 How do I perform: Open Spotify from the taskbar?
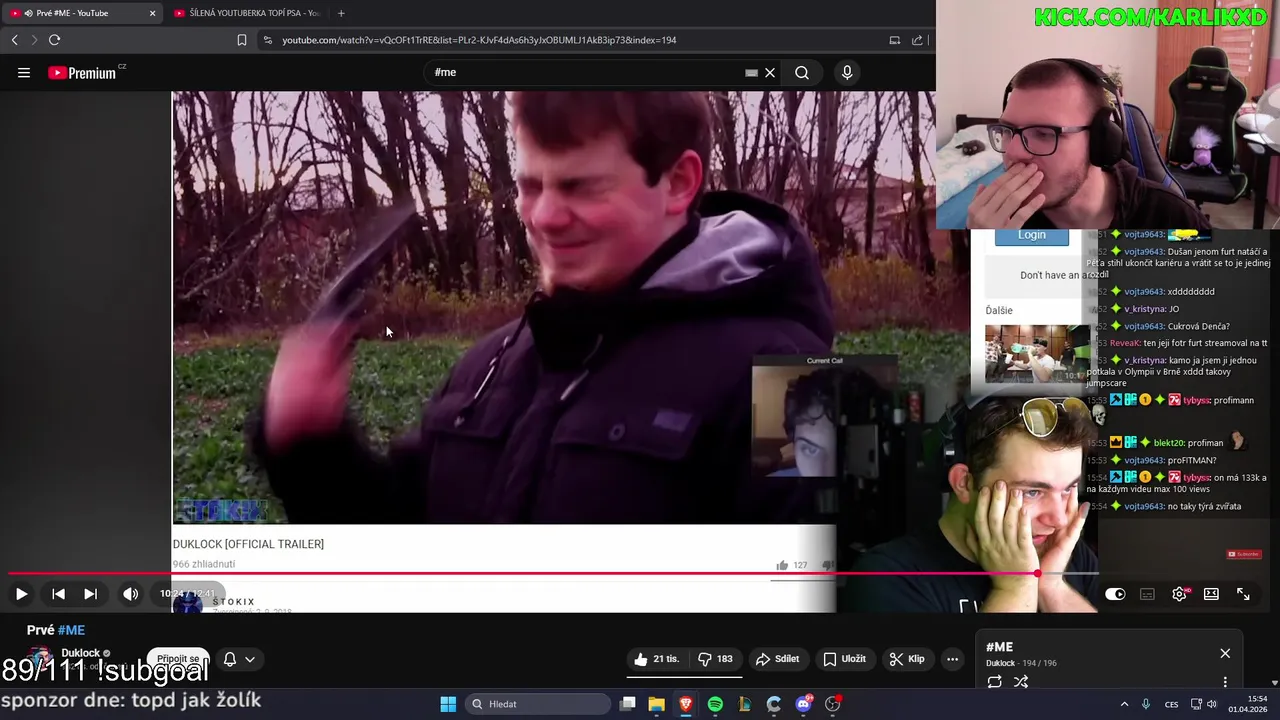coord(715,704)
